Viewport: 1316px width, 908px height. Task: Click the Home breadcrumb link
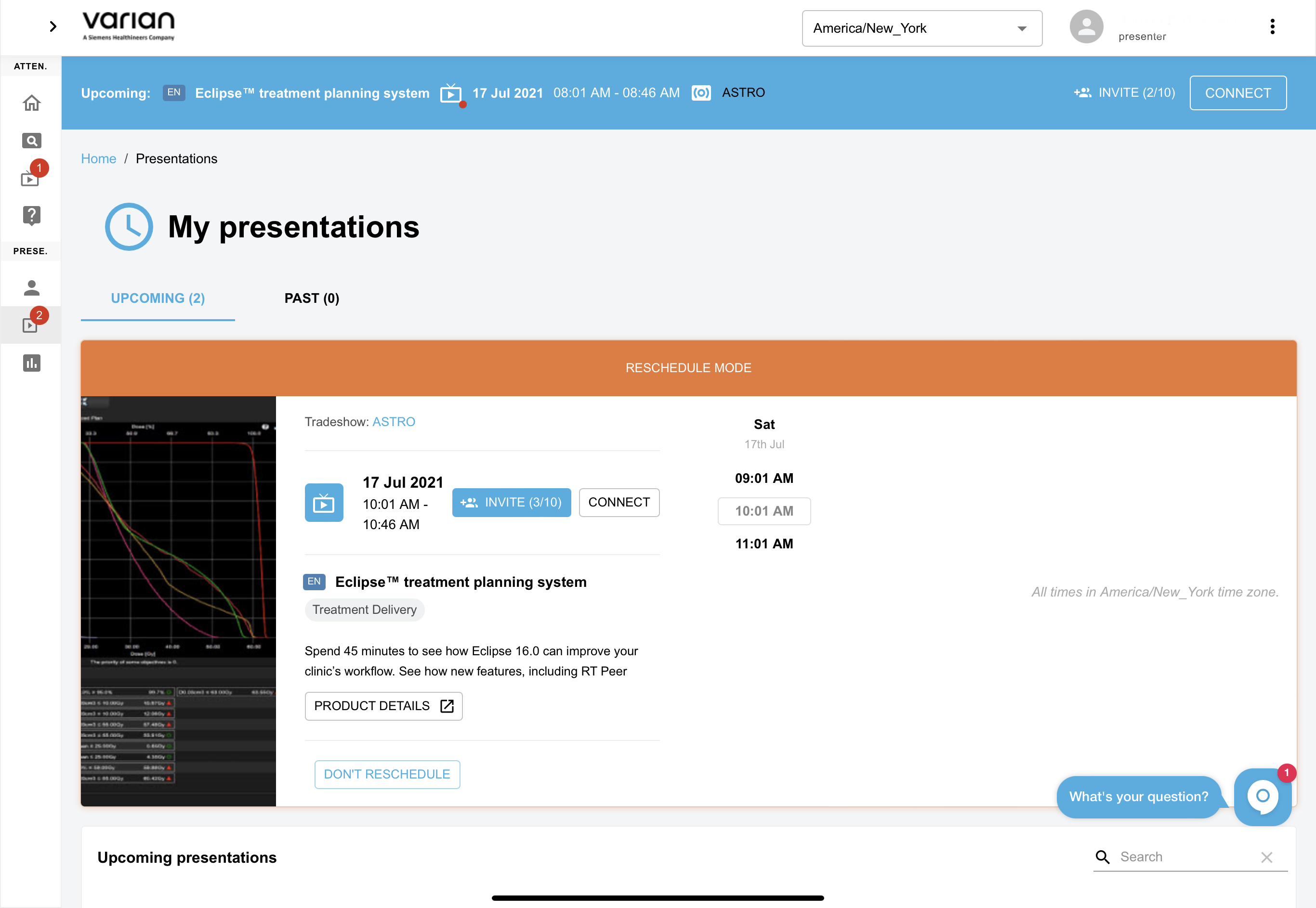pyautogui.click(x=98, y=159)
